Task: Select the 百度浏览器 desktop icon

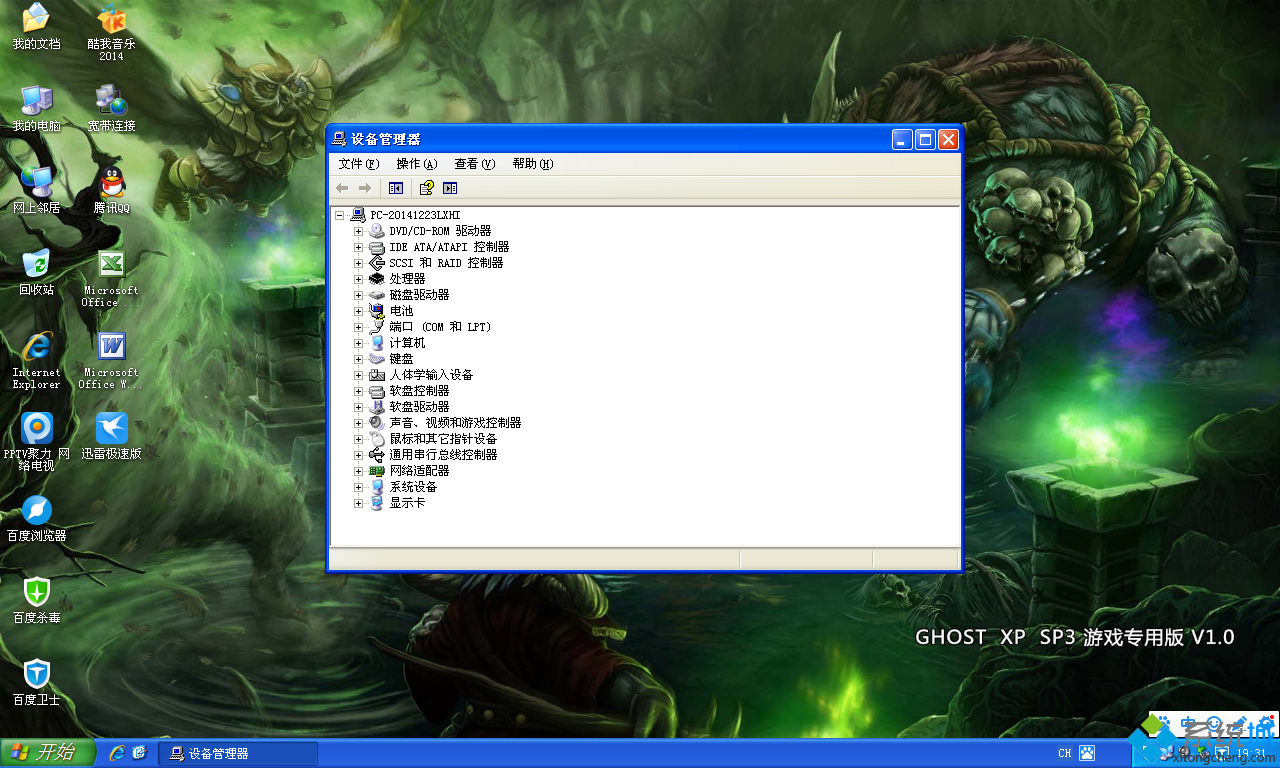Action: pyautogui.click(x=36, y=518)
